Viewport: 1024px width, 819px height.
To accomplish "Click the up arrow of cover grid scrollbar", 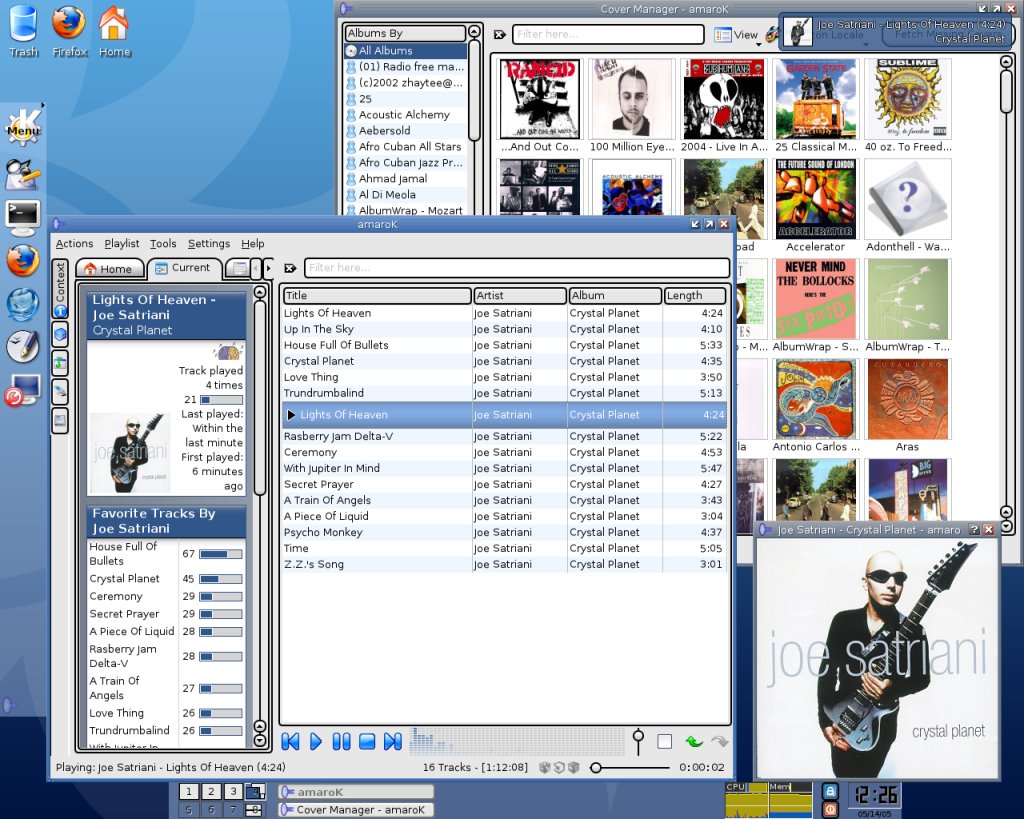I will (x=1006, y=61).
